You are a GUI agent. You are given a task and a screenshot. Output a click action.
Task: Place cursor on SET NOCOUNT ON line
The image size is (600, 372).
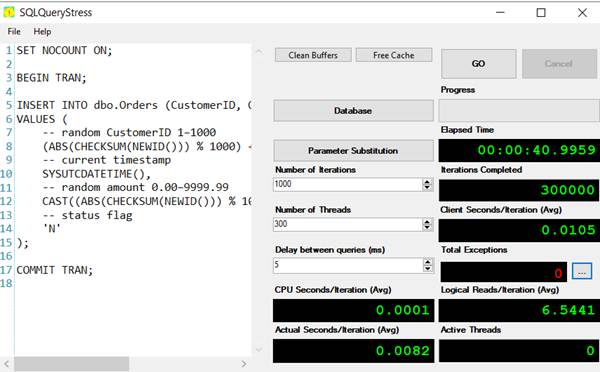coord(64,51)
